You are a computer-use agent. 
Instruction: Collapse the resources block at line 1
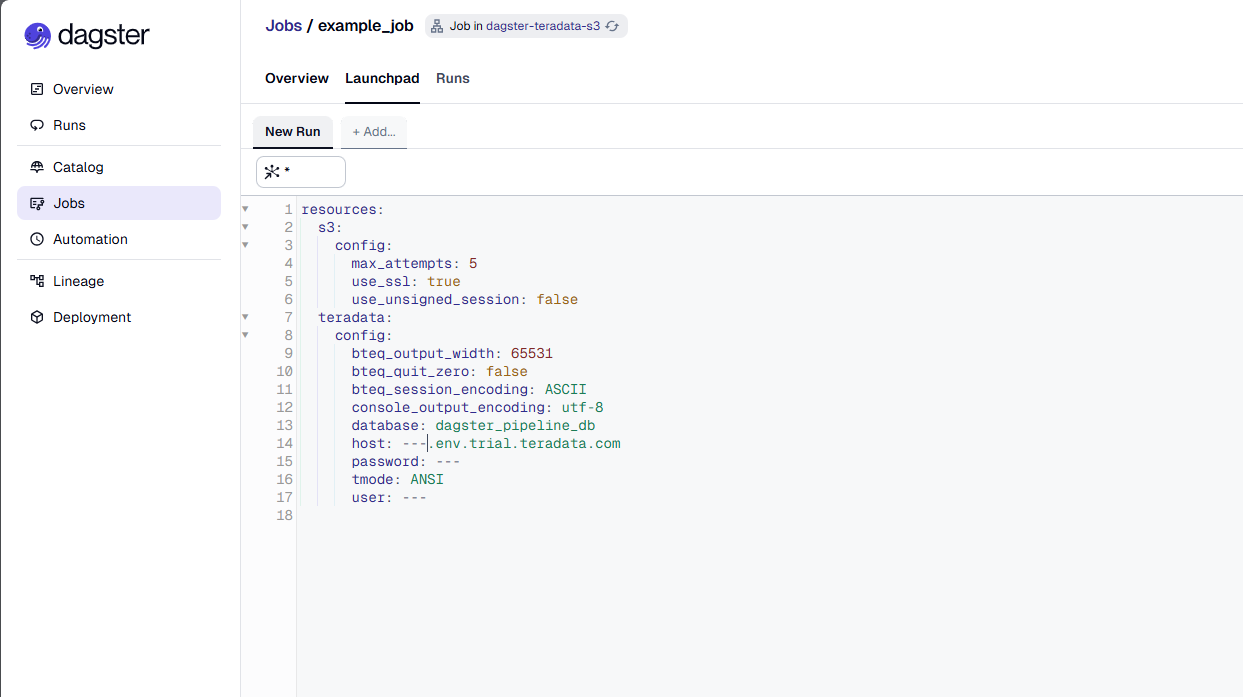pos(245,210)
